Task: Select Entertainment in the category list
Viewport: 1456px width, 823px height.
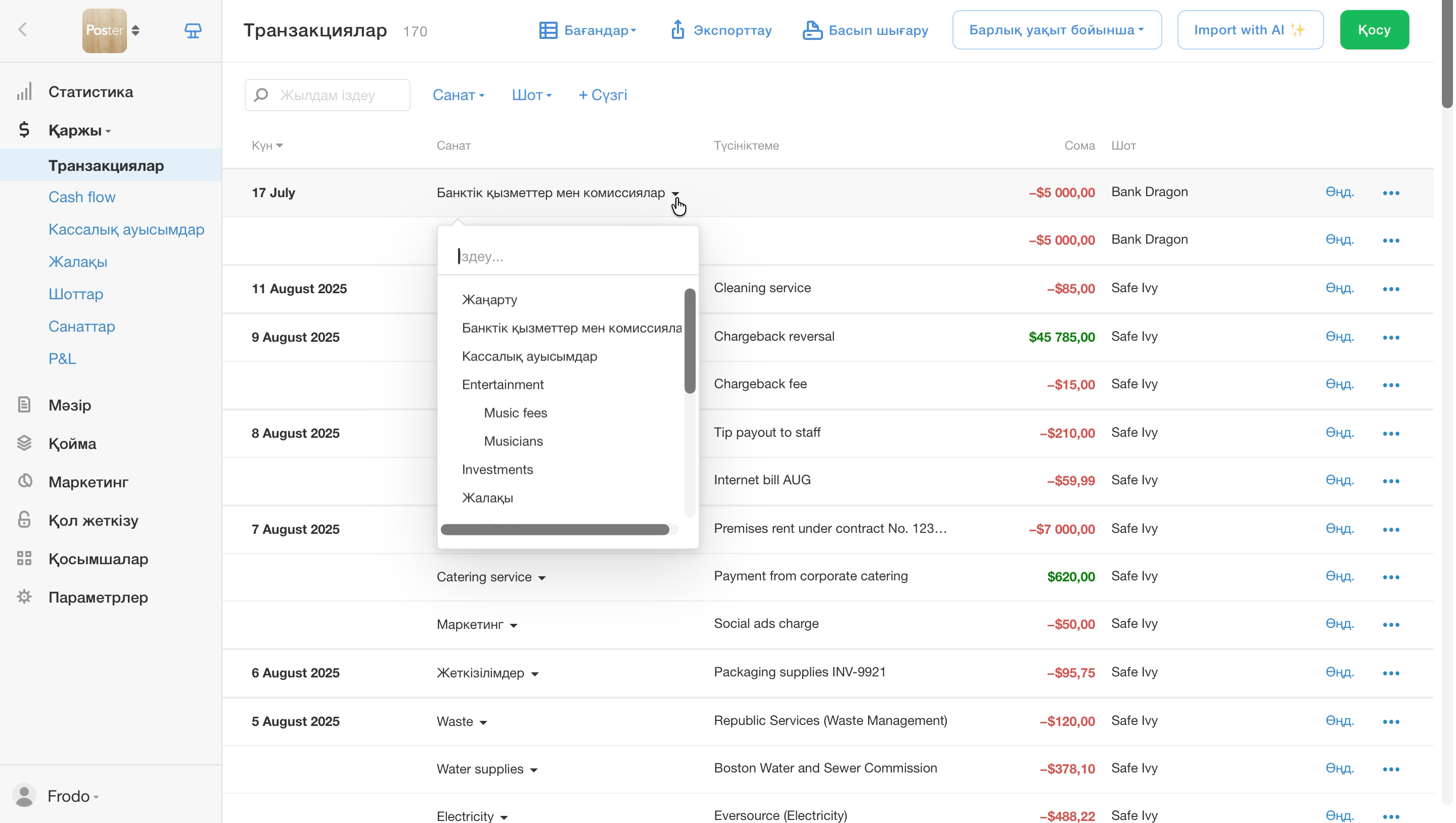Action: point(503,384)
